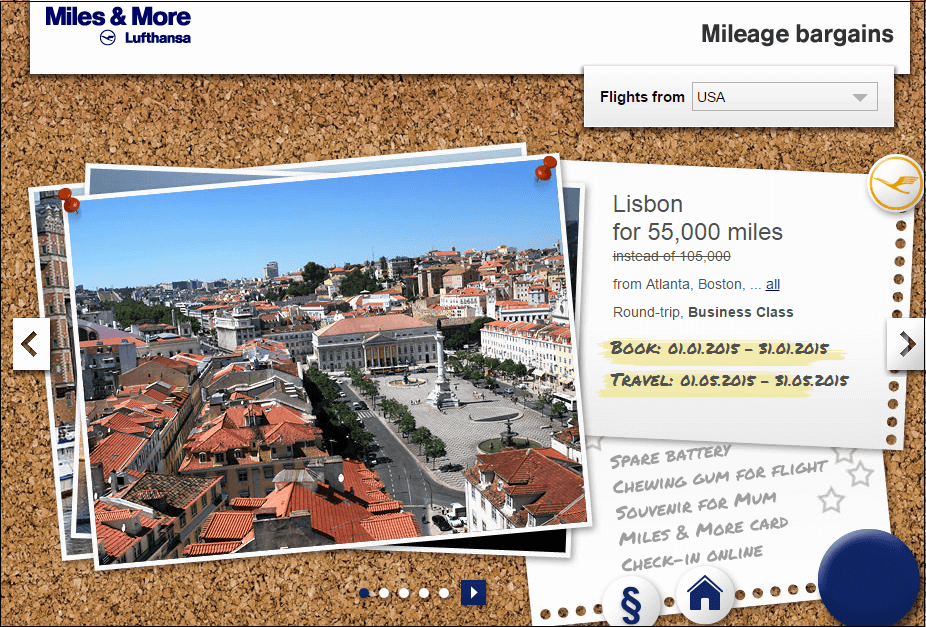Screen dimensions: 926x627
Task: Select the second slide dot indicator
Action: 384,593
